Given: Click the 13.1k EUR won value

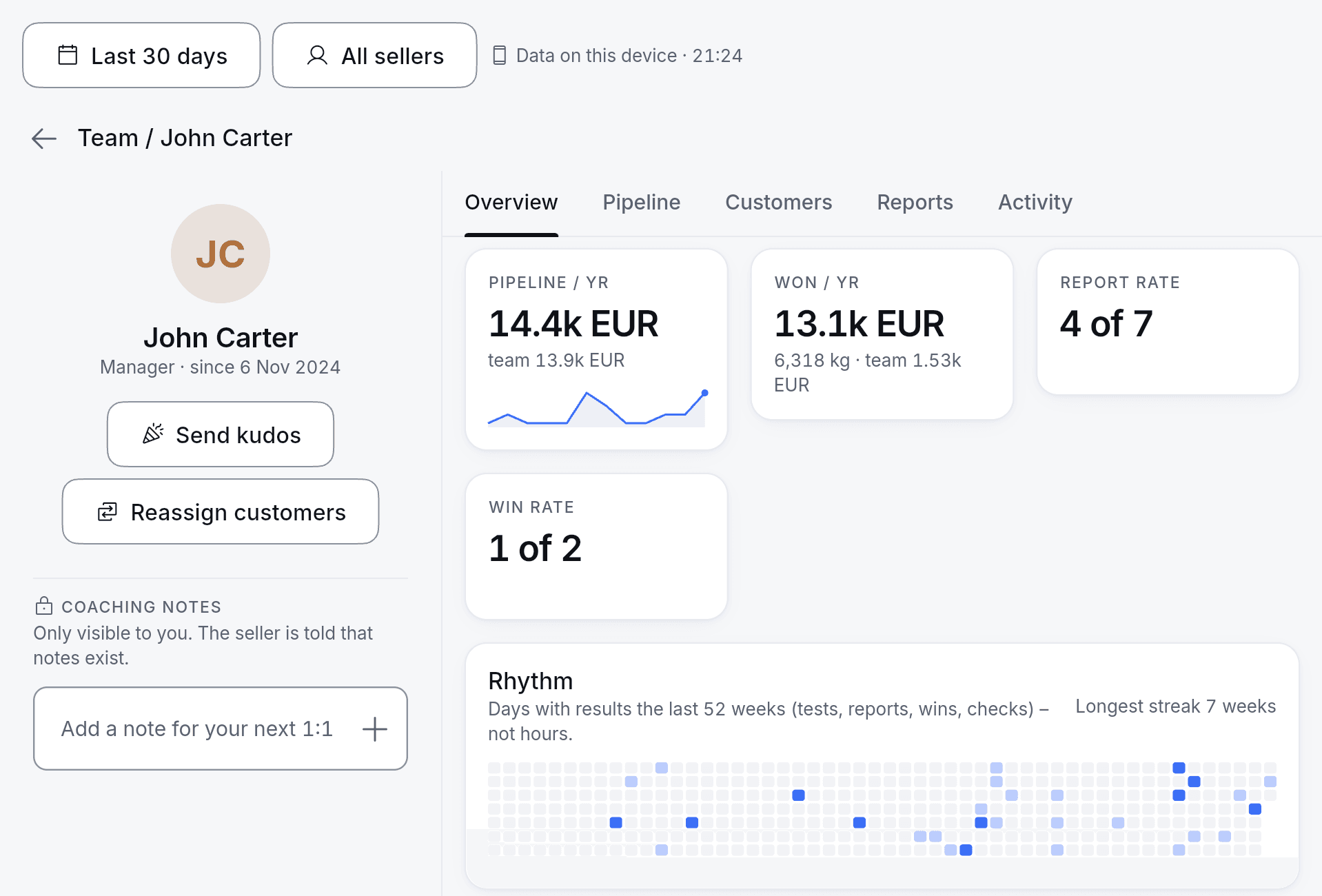Looking at the screenshot, I should click(x=860, y=323).
